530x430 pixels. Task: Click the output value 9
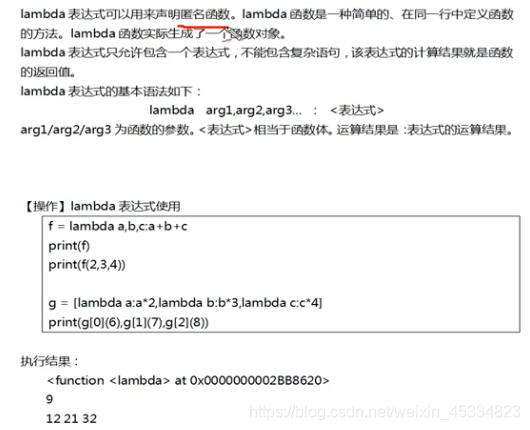(x=50, y=399)
